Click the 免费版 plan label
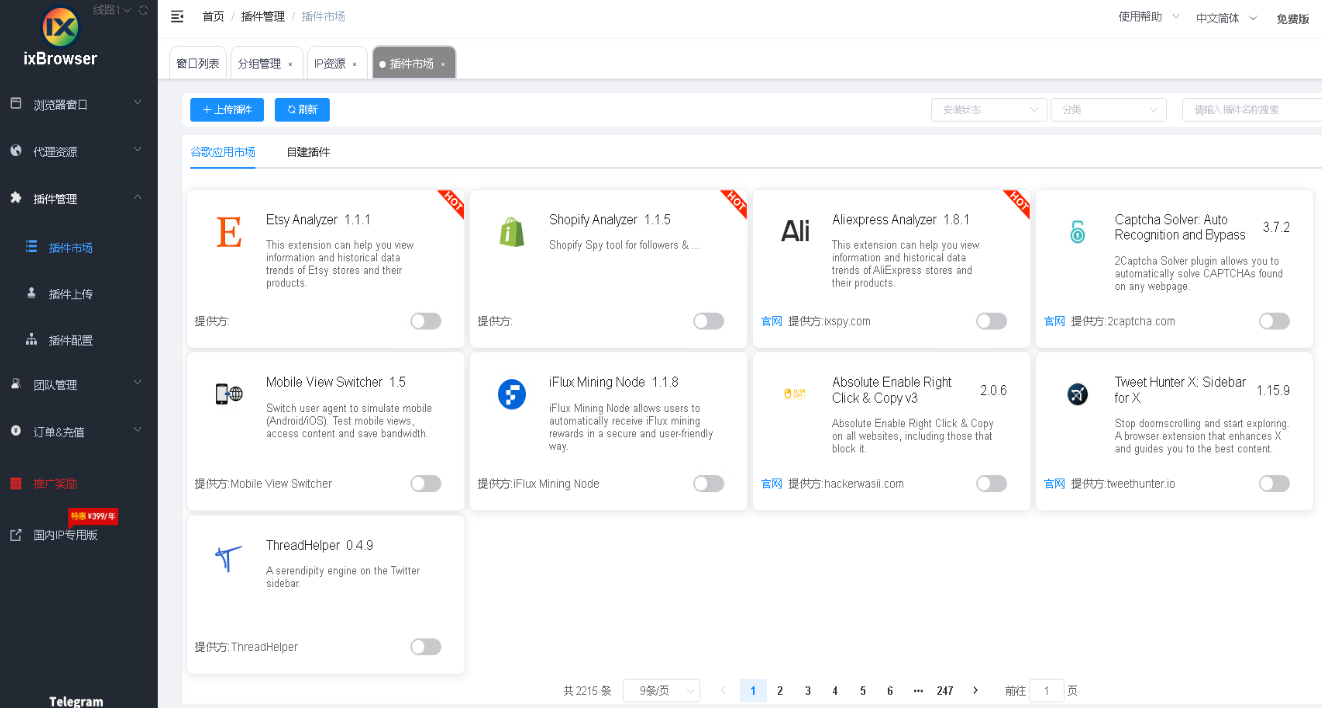The height and width of the screenshot is (708, 1322). pyautogui.click(x=1293, y=18)
